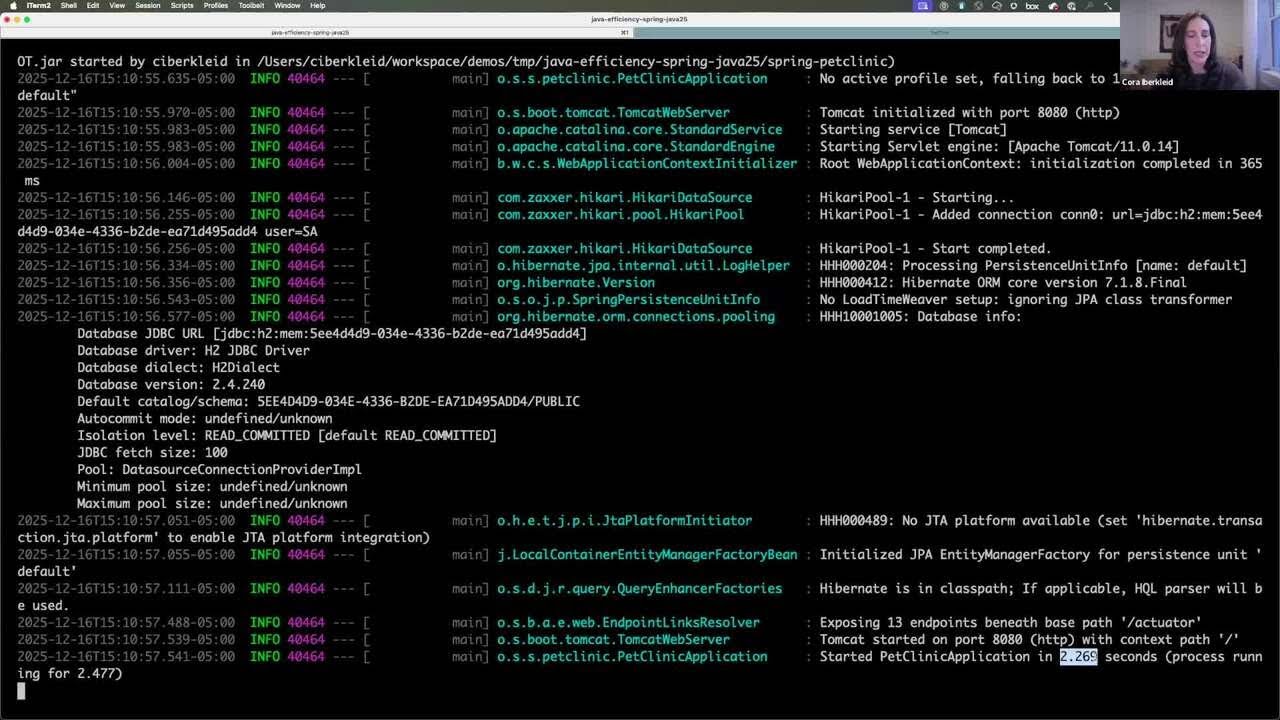Open the Session menu

point(147,5)
